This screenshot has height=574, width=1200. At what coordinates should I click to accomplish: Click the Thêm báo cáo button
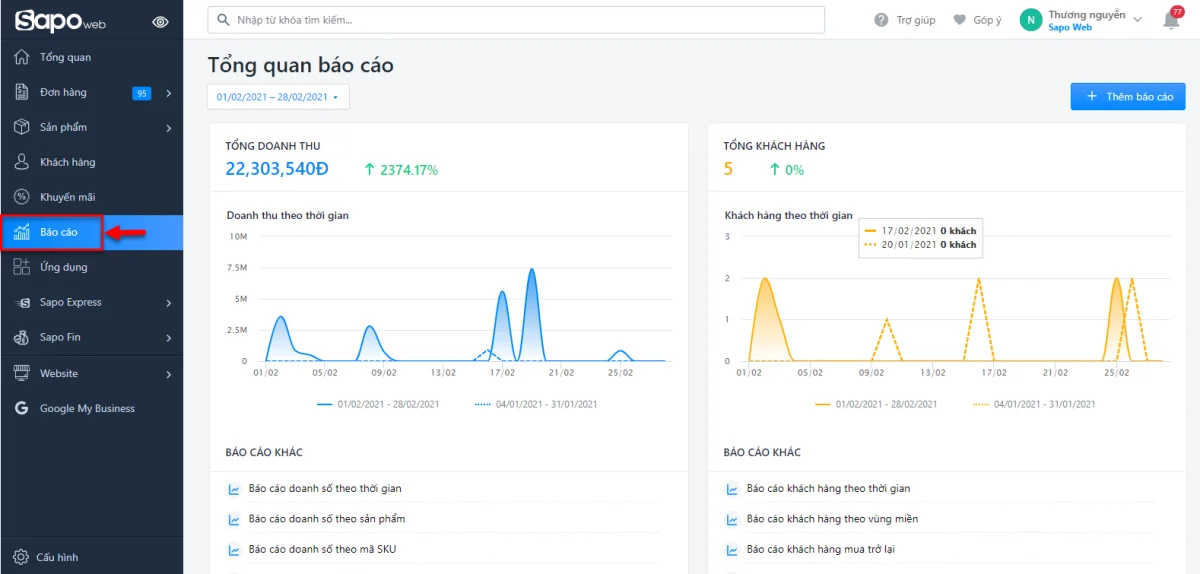click(x=1128, y=97)
